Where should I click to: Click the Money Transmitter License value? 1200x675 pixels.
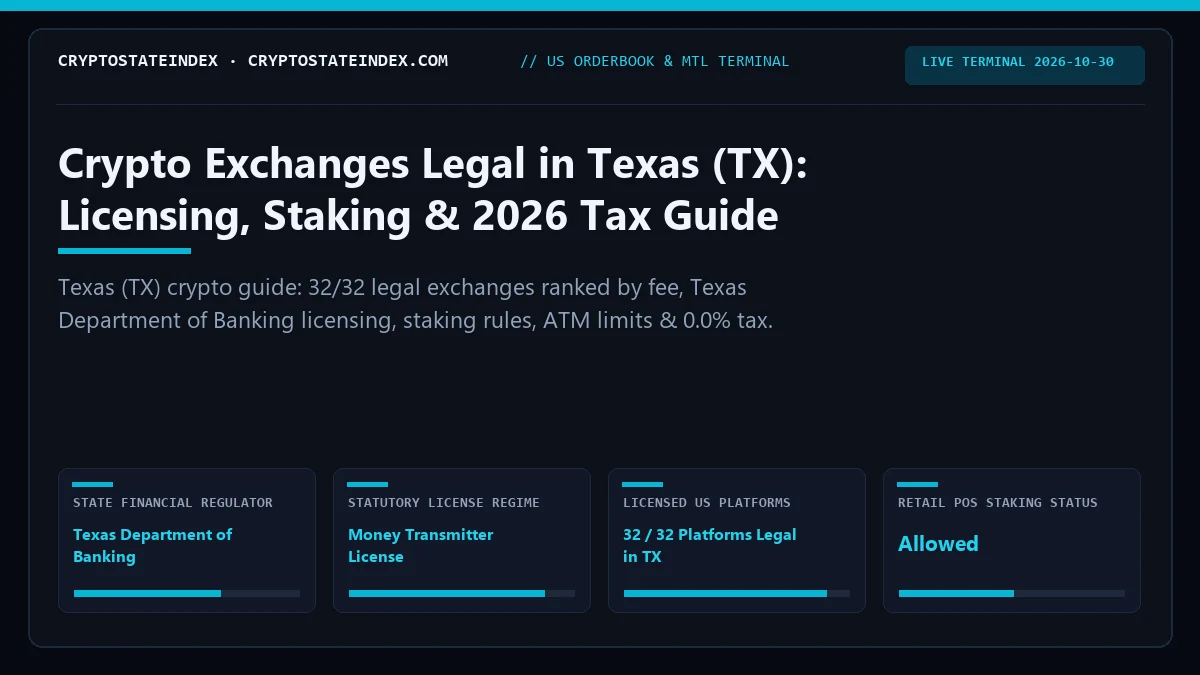[420, 545]
